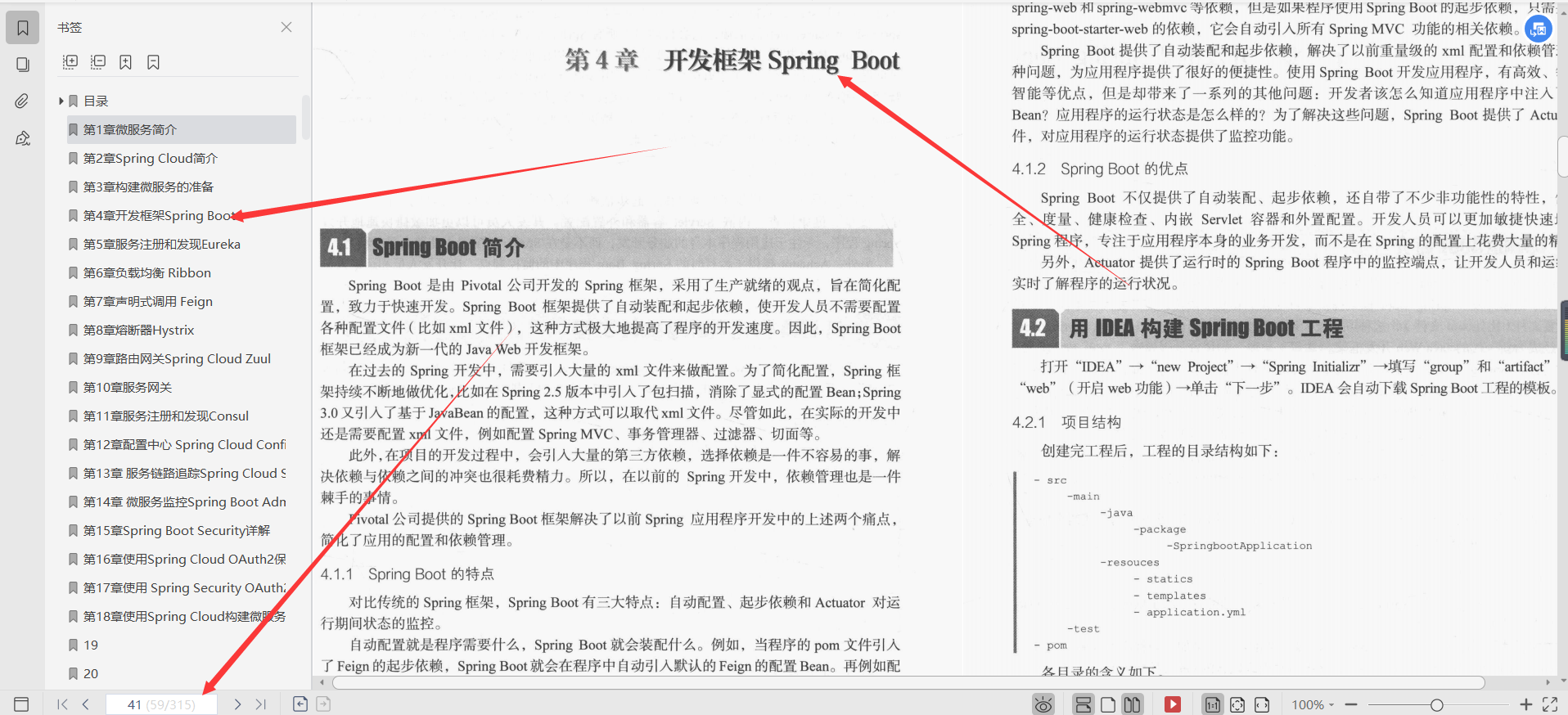
Task: Click the blue floating assistant icon top-right
Action: point(1539,29)
